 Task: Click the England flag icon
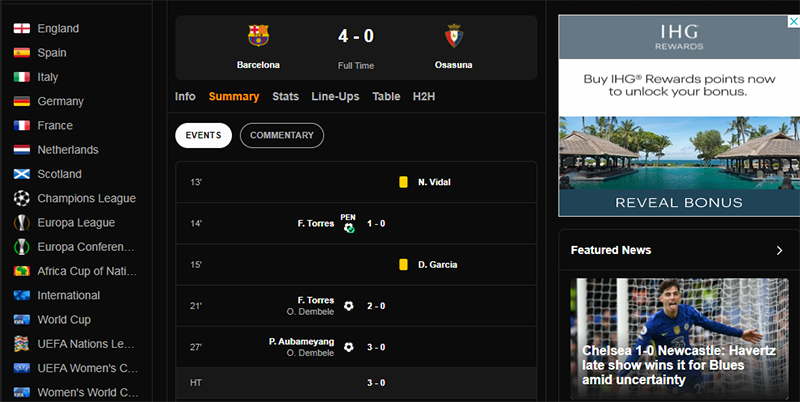[21, 28]
